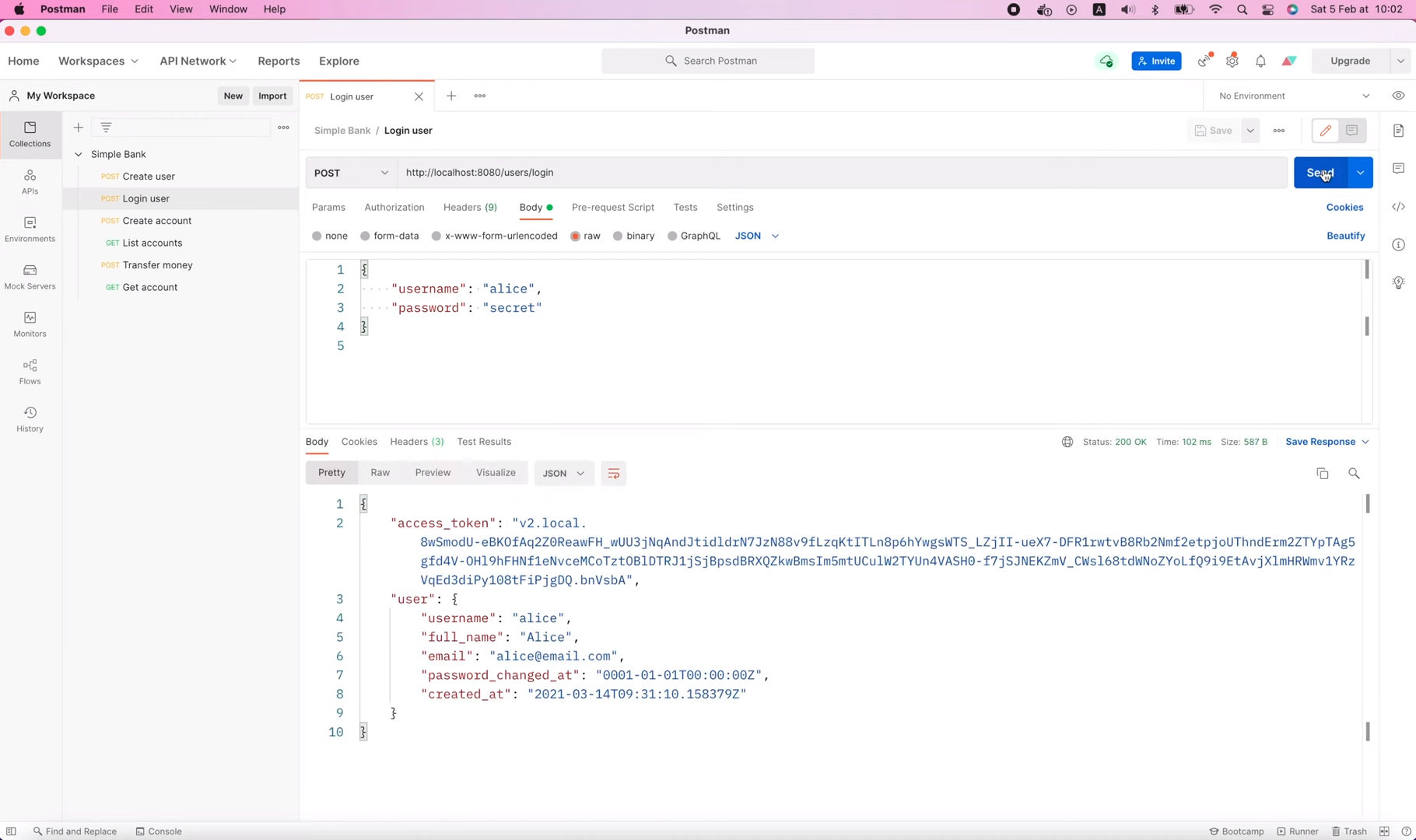Open the Flows sidebar panel

(x=30, y=372)
